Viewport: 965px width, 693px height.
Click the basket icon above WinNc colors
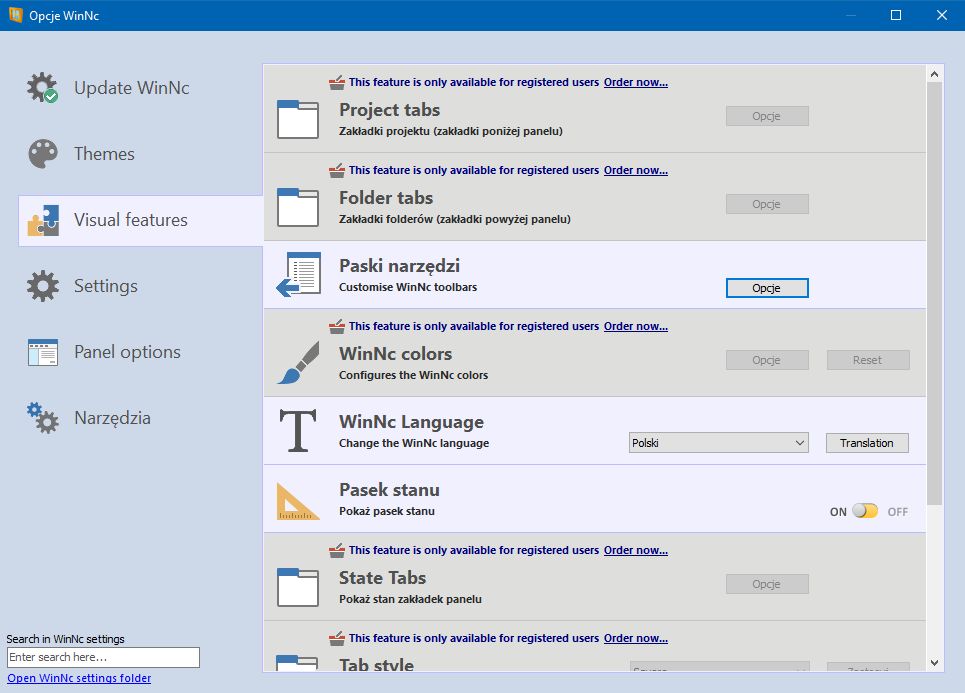[x=337, y=326]
